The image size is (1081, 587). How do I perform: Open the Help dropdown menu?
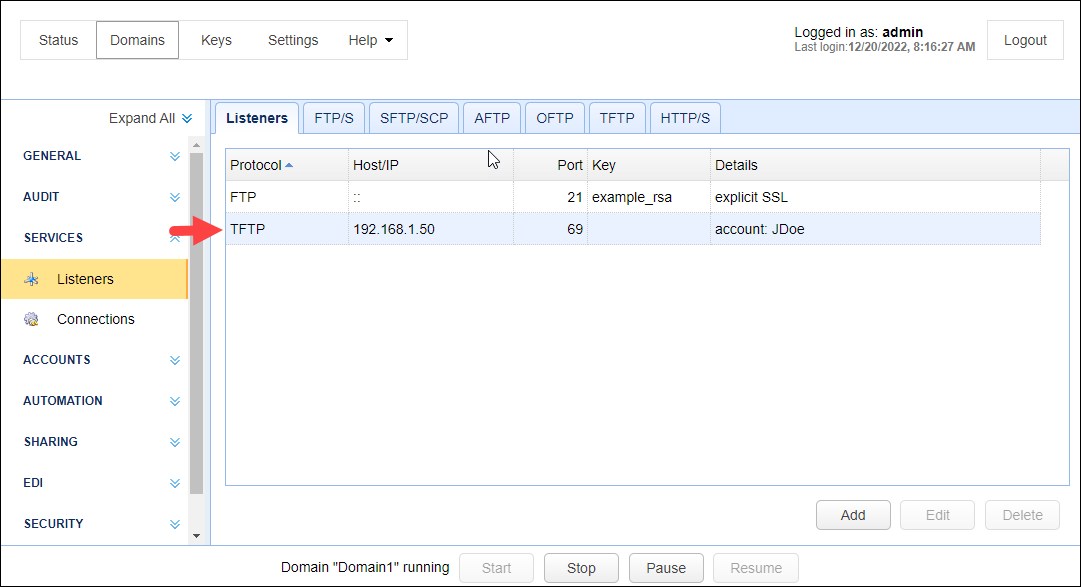370,41
